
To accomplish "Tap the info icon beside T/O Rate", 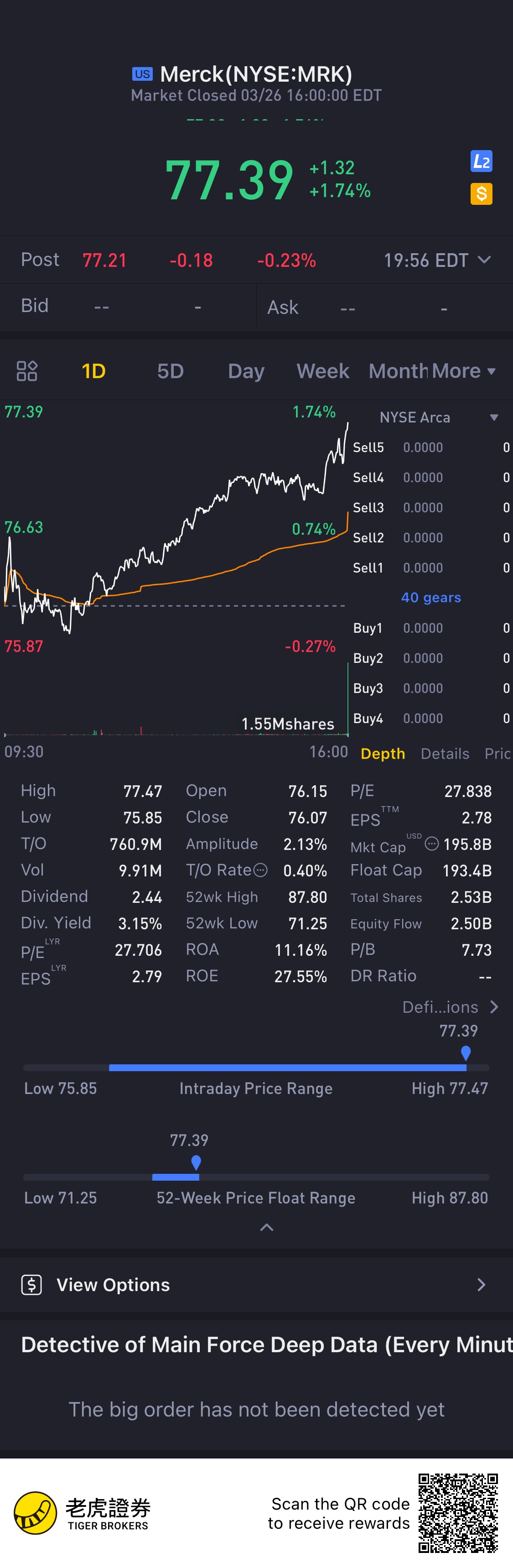I will (x=260, y=870).
